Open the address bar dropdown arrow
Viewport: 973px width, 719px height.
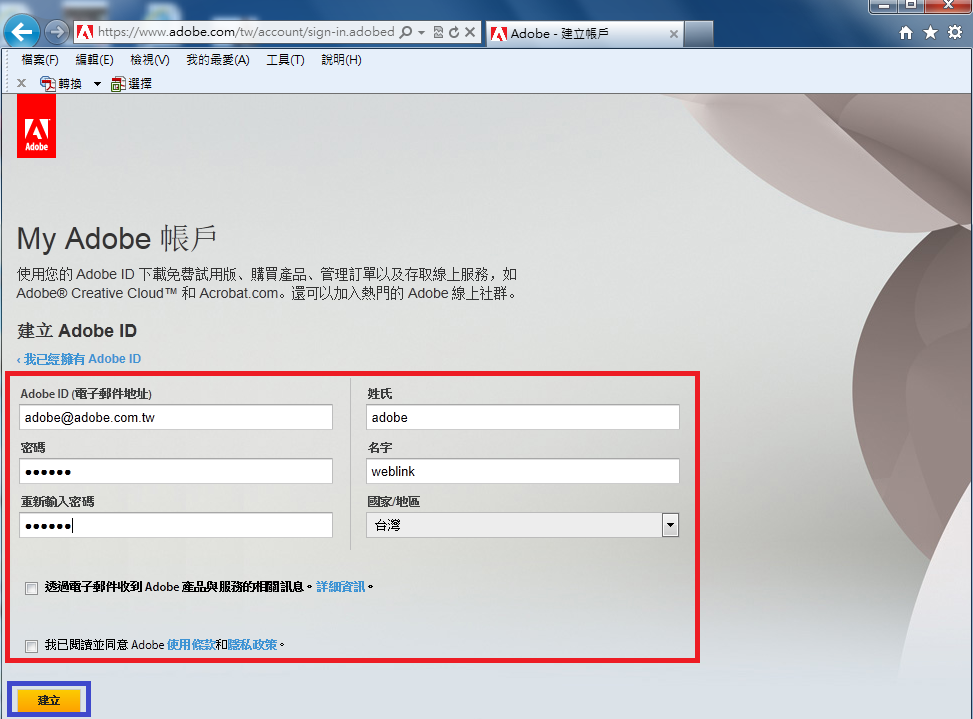[x=421, y=32]
